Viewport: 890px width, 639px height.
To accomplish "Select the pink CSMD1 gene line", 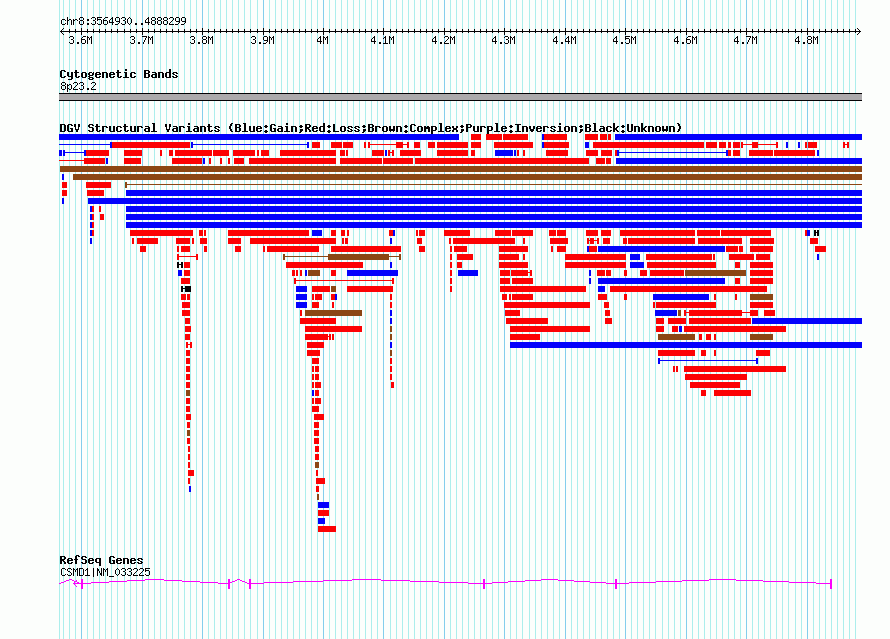I will (x=446, y=582).
